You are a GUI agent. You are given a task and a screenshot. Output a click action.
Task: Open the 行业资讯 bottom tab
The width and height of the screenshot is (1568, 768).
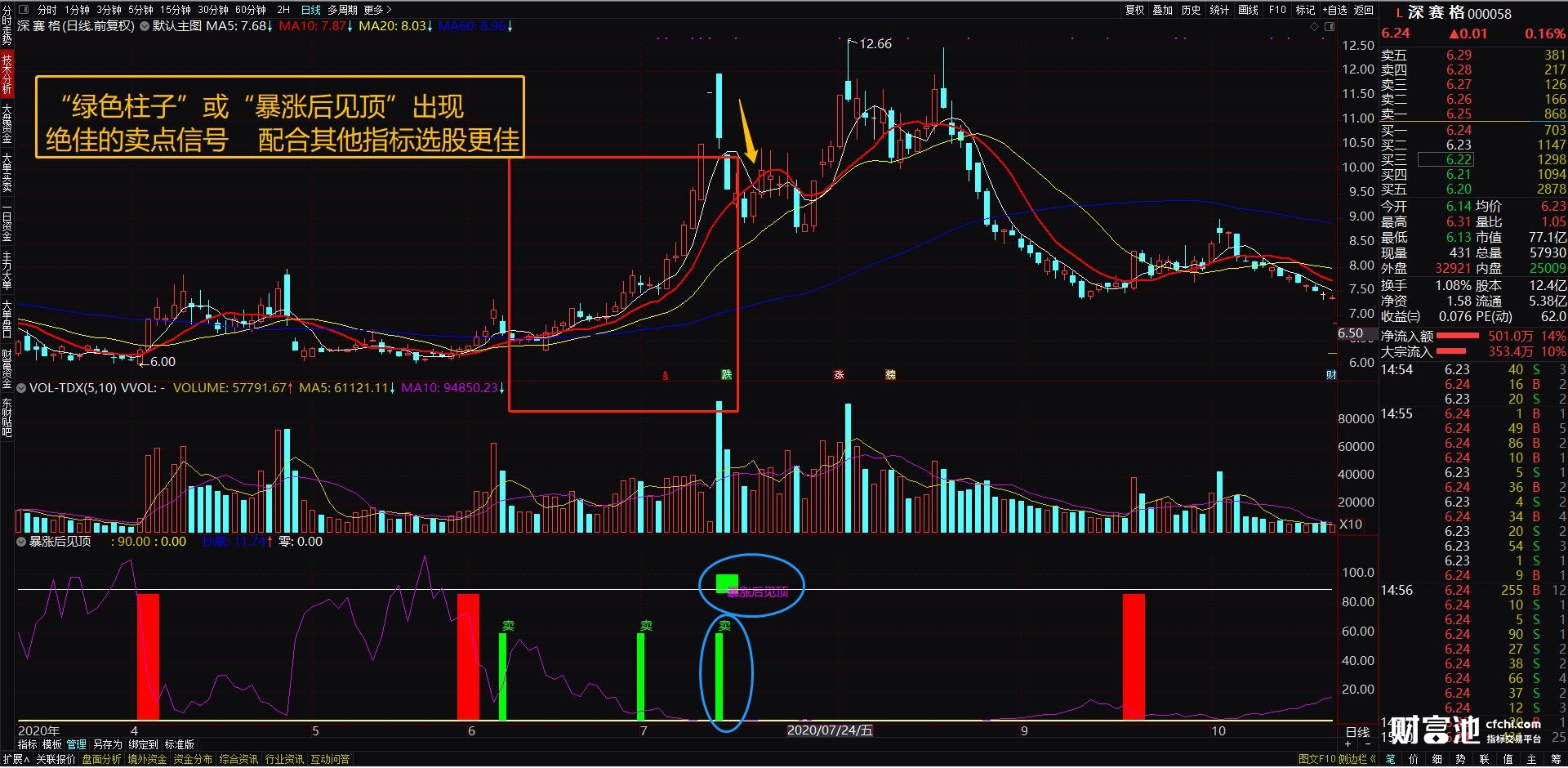click(x=284, y=760)
